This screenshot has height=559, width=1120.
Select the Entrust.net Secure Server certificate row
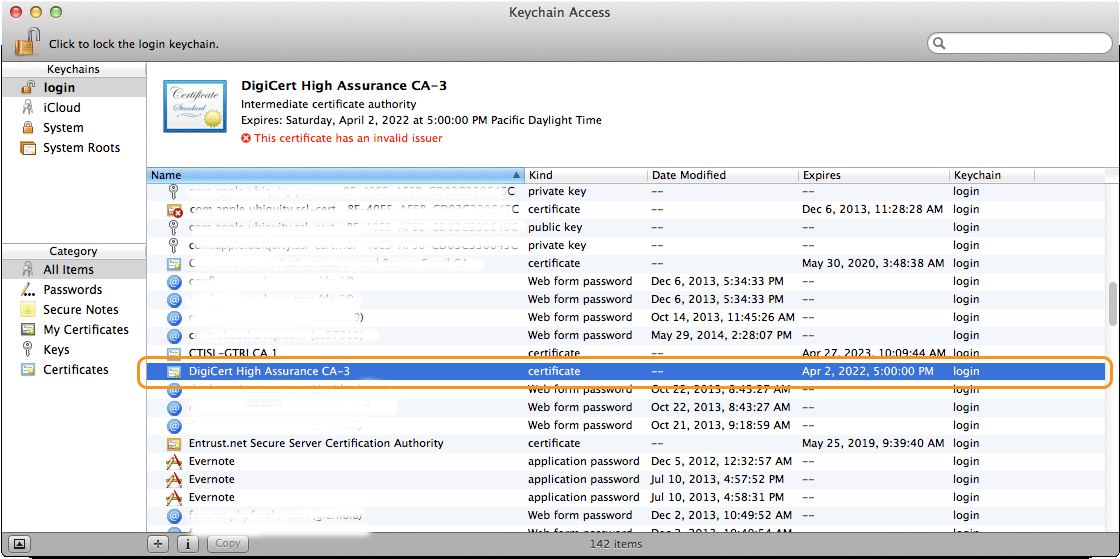pos(315,443)
